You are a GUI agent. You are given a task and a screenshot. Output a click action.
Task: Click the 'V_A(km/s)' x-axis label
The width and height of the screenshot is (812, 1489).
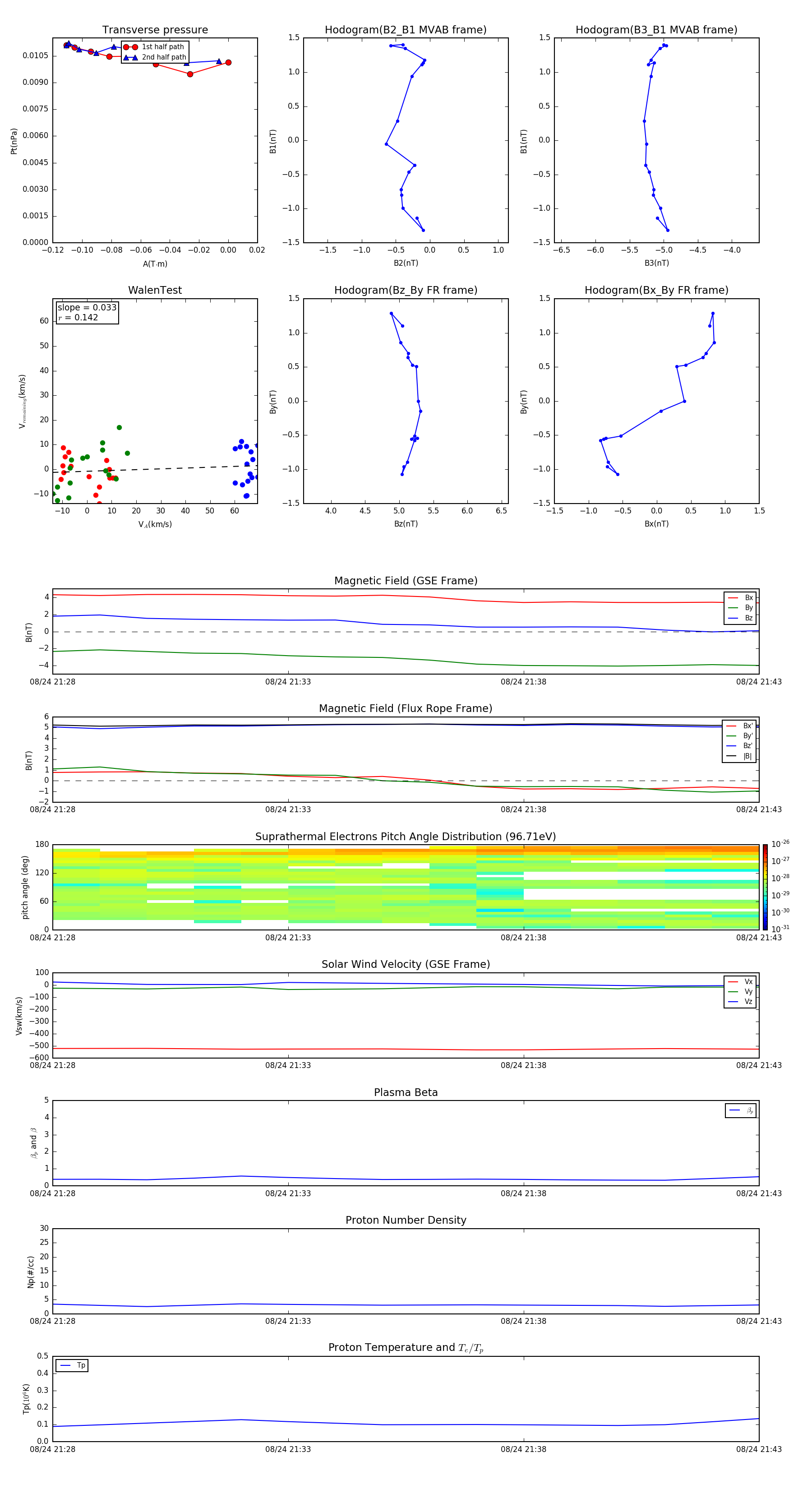(x=155, y=524)
